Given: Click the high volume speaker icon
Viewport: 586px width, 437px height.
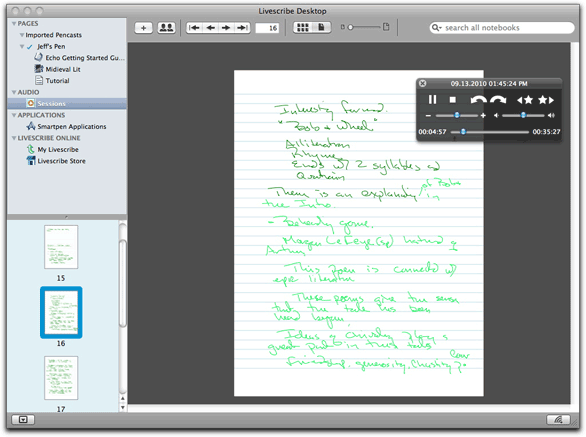Looking at the screenshot, I should (x=551, y=116).
